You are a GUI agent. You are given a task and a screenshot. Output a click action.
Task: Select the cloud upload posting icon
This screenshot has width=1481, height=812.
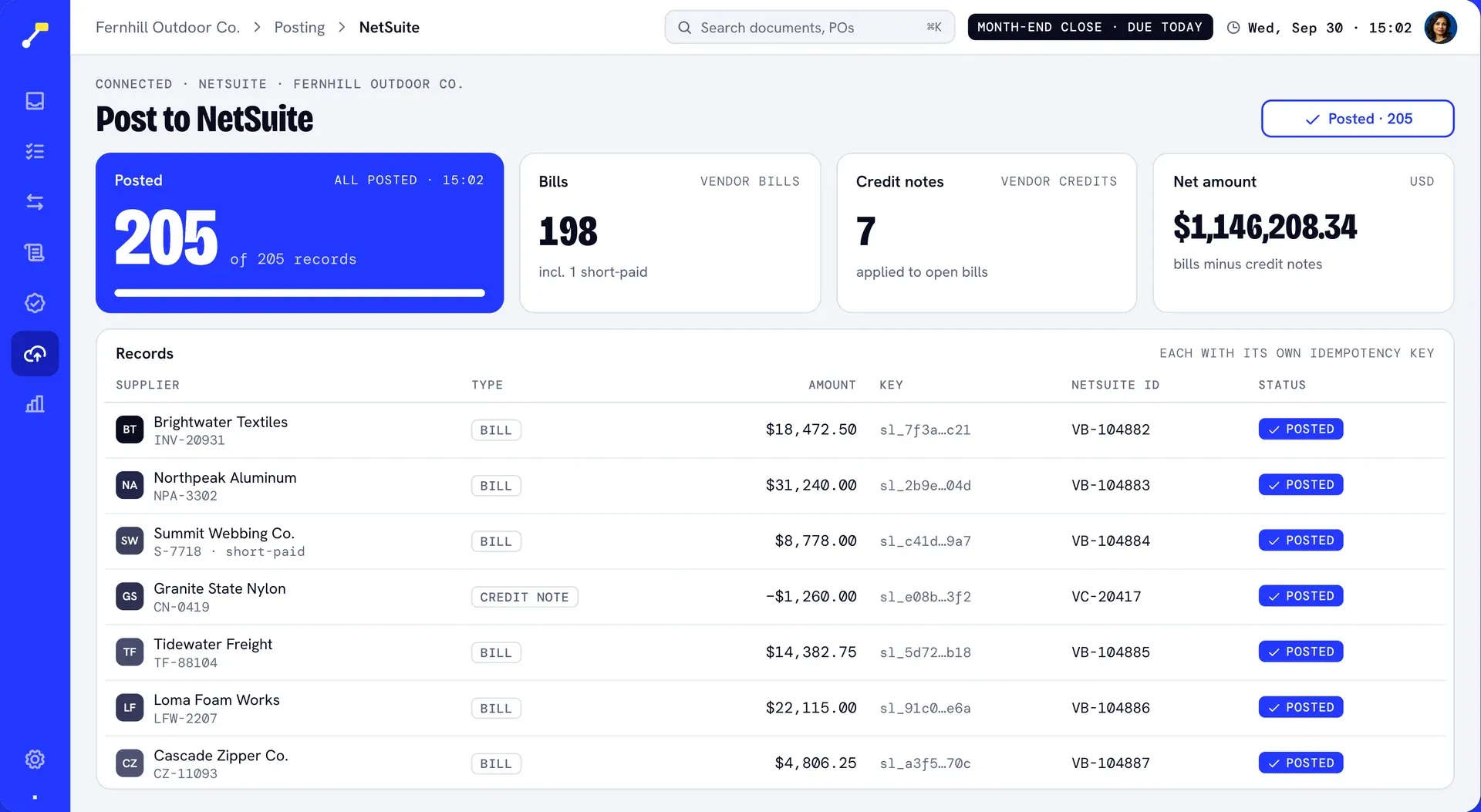pos(35,354)
